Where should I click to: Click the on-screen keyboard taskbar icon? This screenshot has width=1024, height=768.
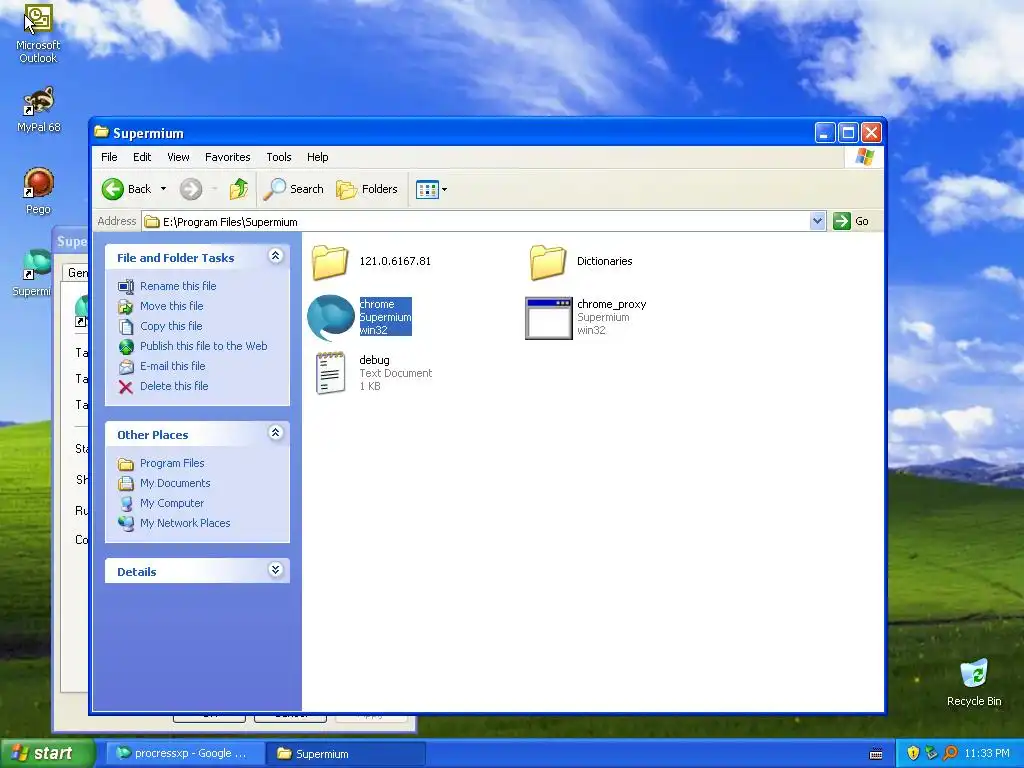point(876,754)
